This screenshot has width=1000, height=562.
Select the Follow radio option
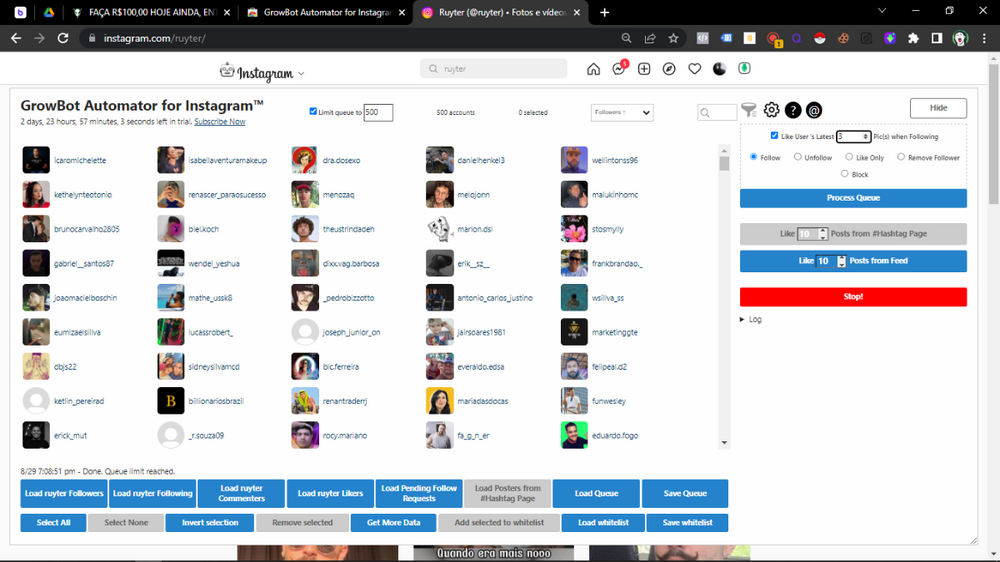753,156
